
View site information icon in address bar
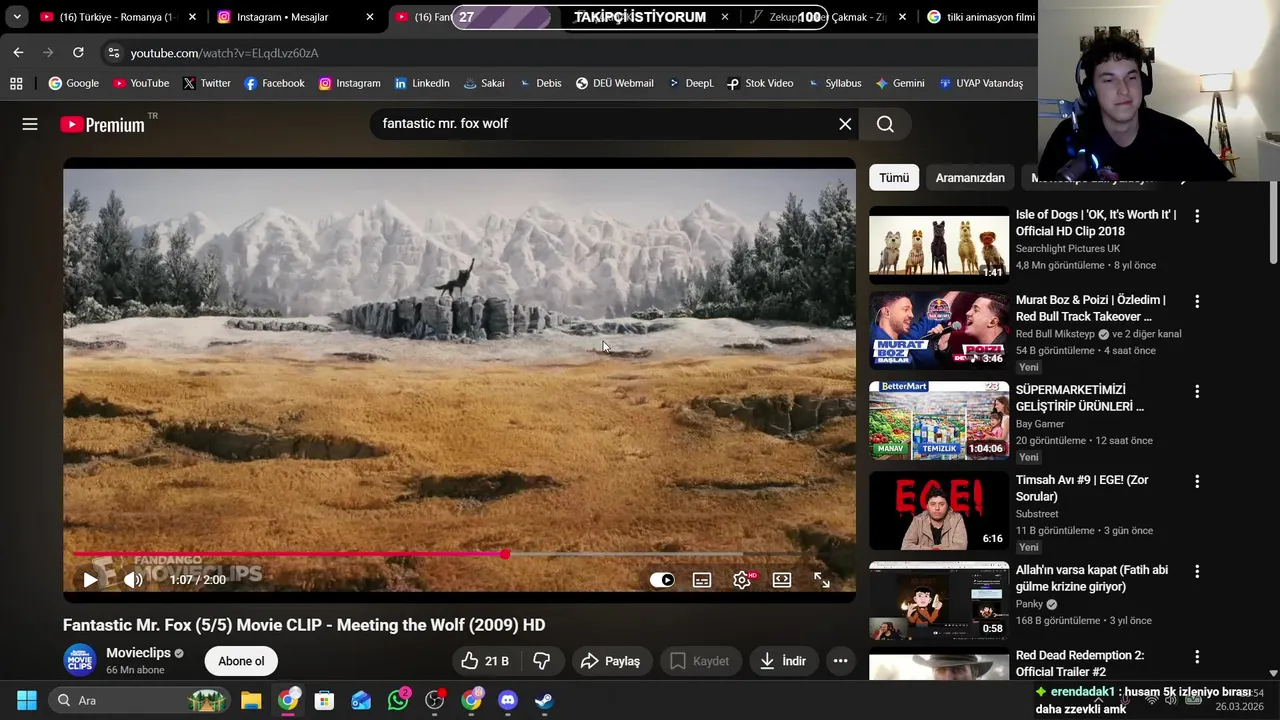click(113, 53)
